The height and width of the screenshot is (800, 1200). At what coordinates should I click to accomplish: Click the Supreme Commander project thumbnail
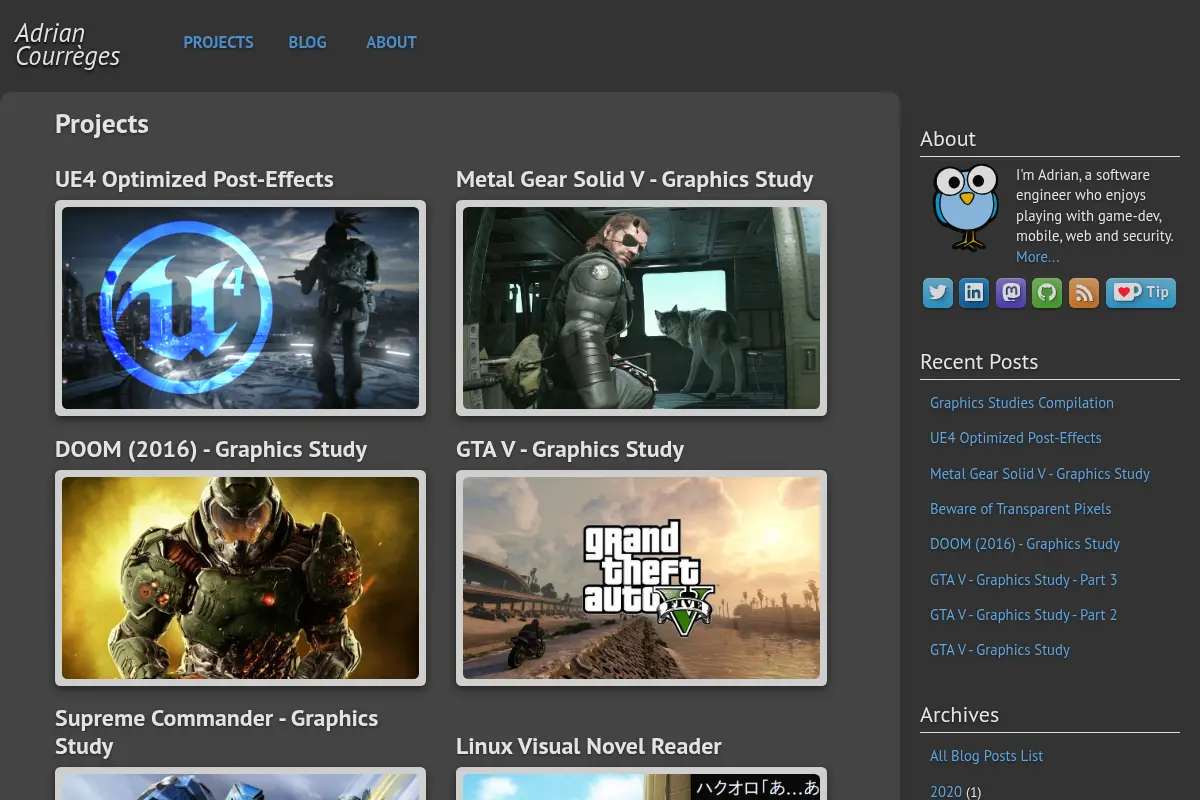click(240, 784)
